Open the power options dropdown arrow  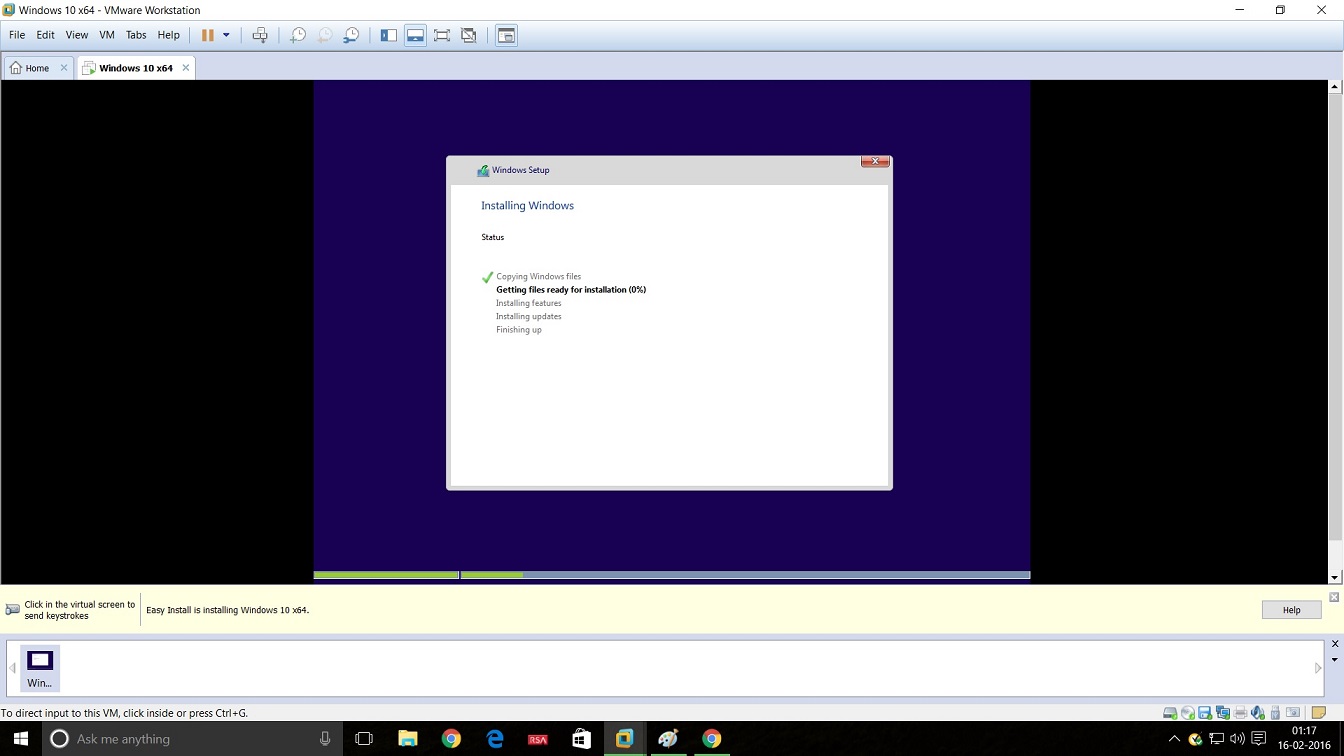pos(226,35)
